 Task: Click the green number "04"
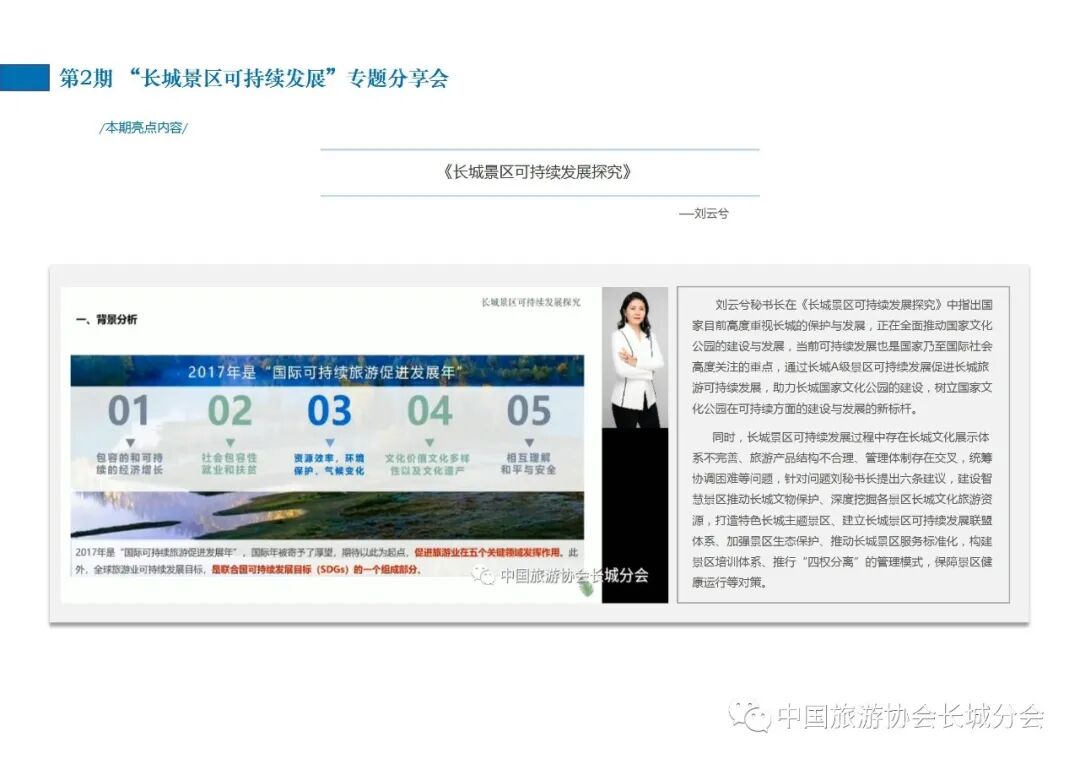[x=430, y=411]
